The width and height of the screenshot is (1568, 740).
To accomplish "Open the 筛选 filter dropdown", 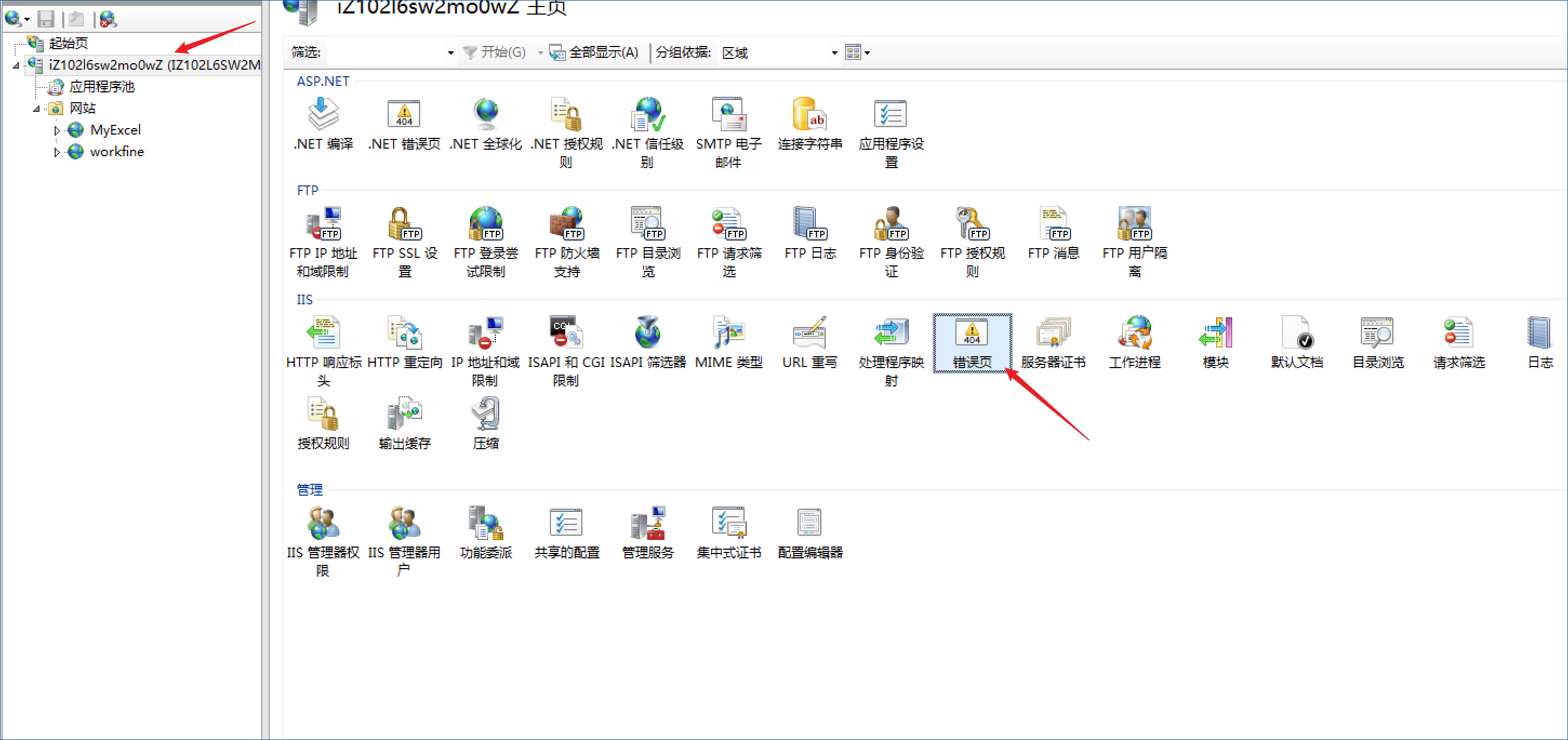I will (450, 53).
